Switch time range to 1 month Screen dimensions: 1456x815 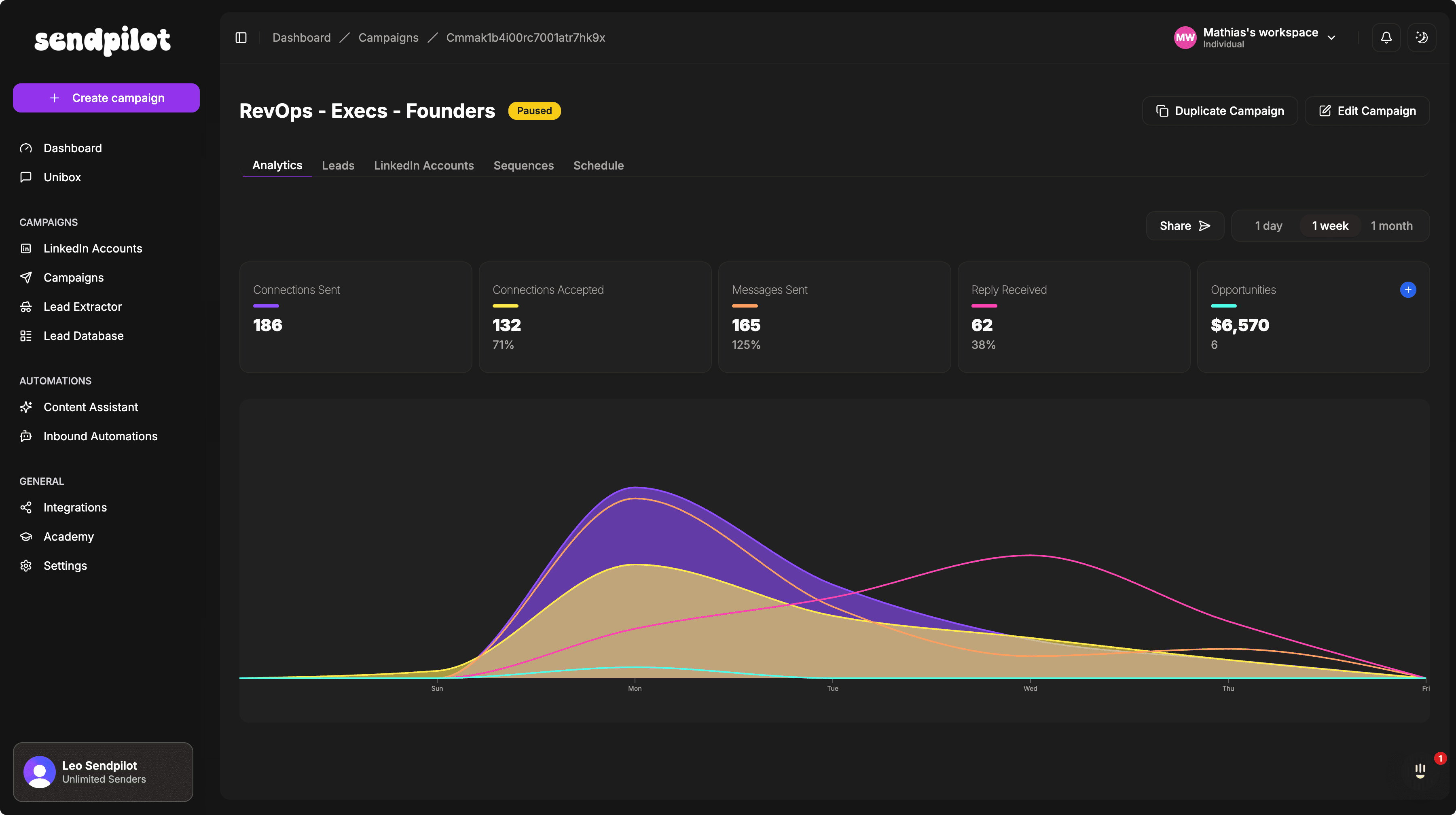(x=1391, y=226)
